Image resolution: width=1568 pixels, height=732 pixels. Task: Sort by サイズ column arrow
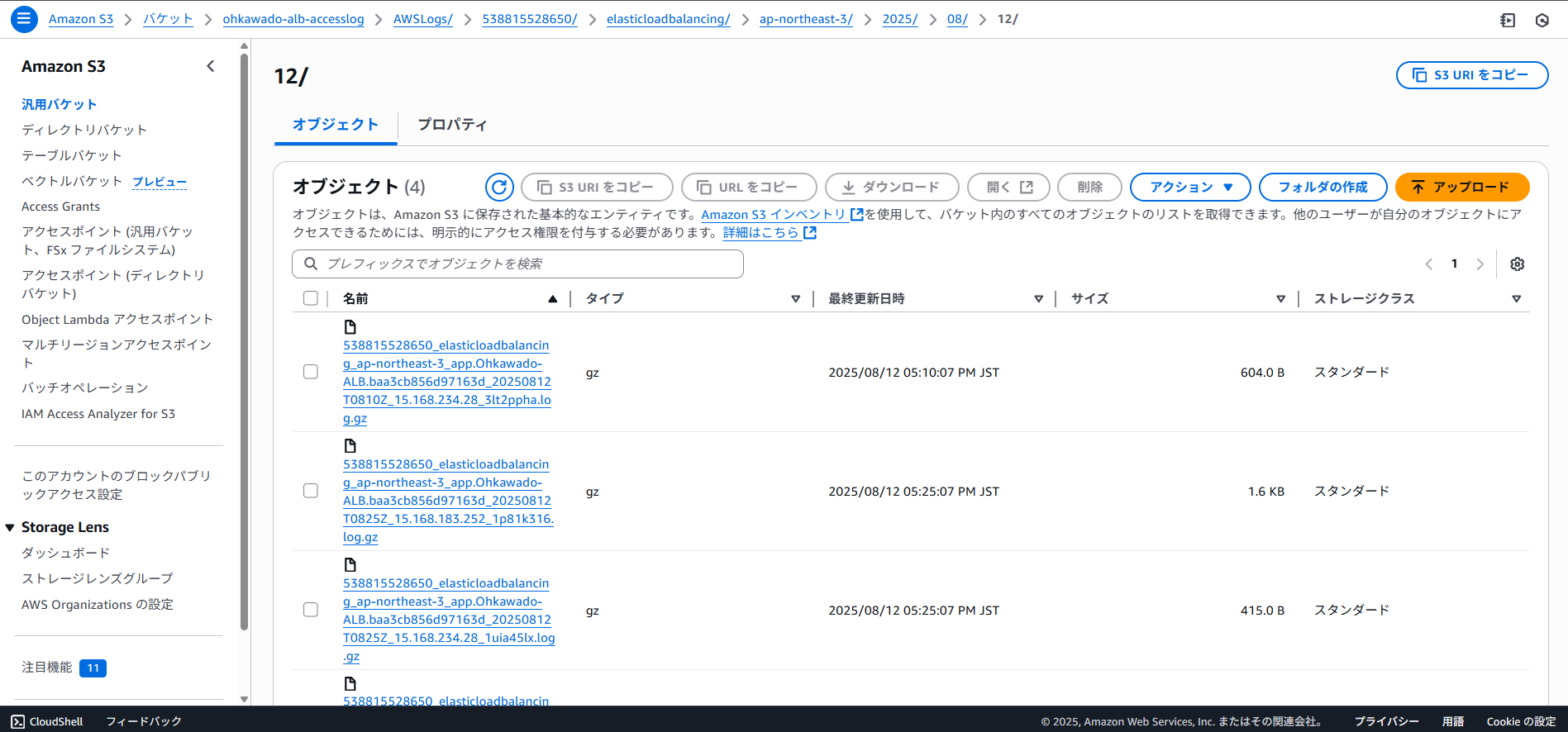click(x=1280, y=299)
